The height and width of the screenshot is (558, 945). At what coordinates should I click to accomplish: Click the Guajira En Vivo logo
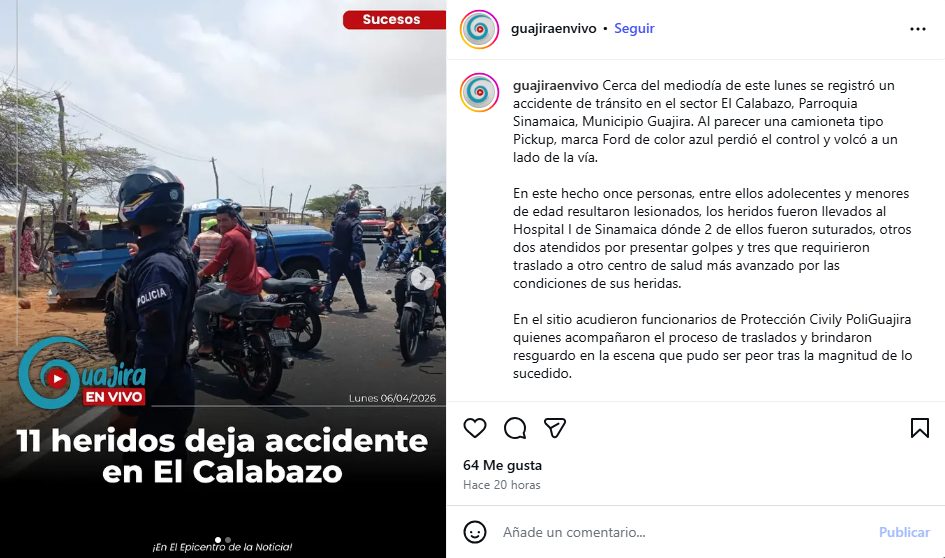(83, 374)
